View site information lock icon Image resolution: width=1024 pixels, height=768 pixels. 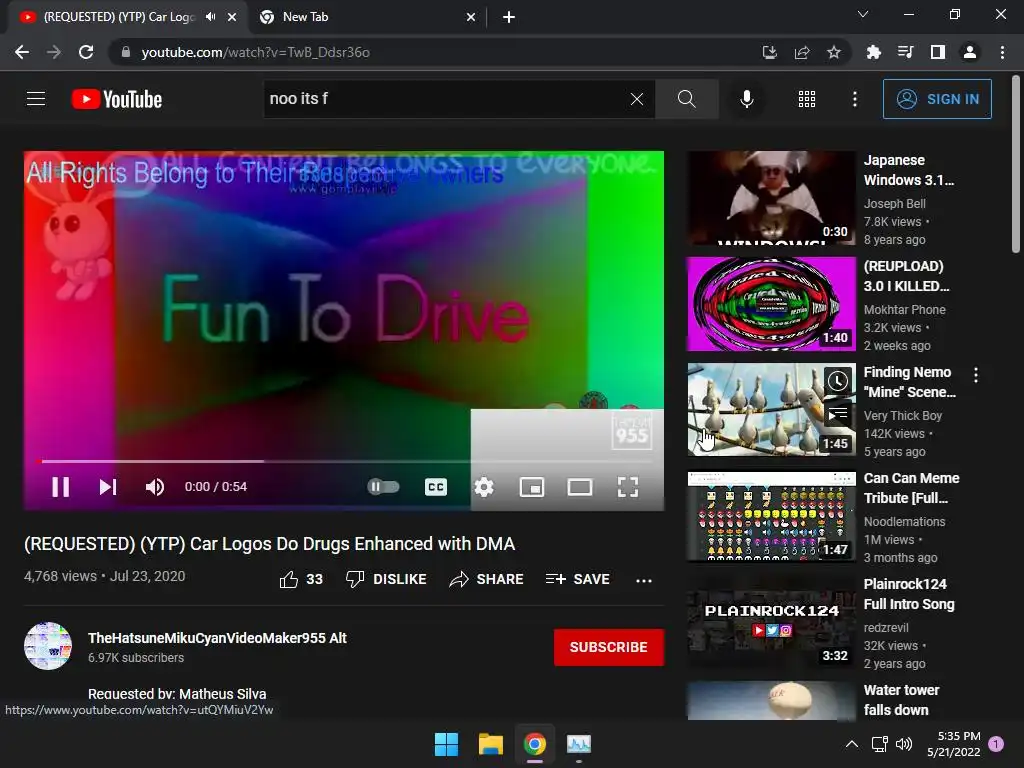(126, 52)
